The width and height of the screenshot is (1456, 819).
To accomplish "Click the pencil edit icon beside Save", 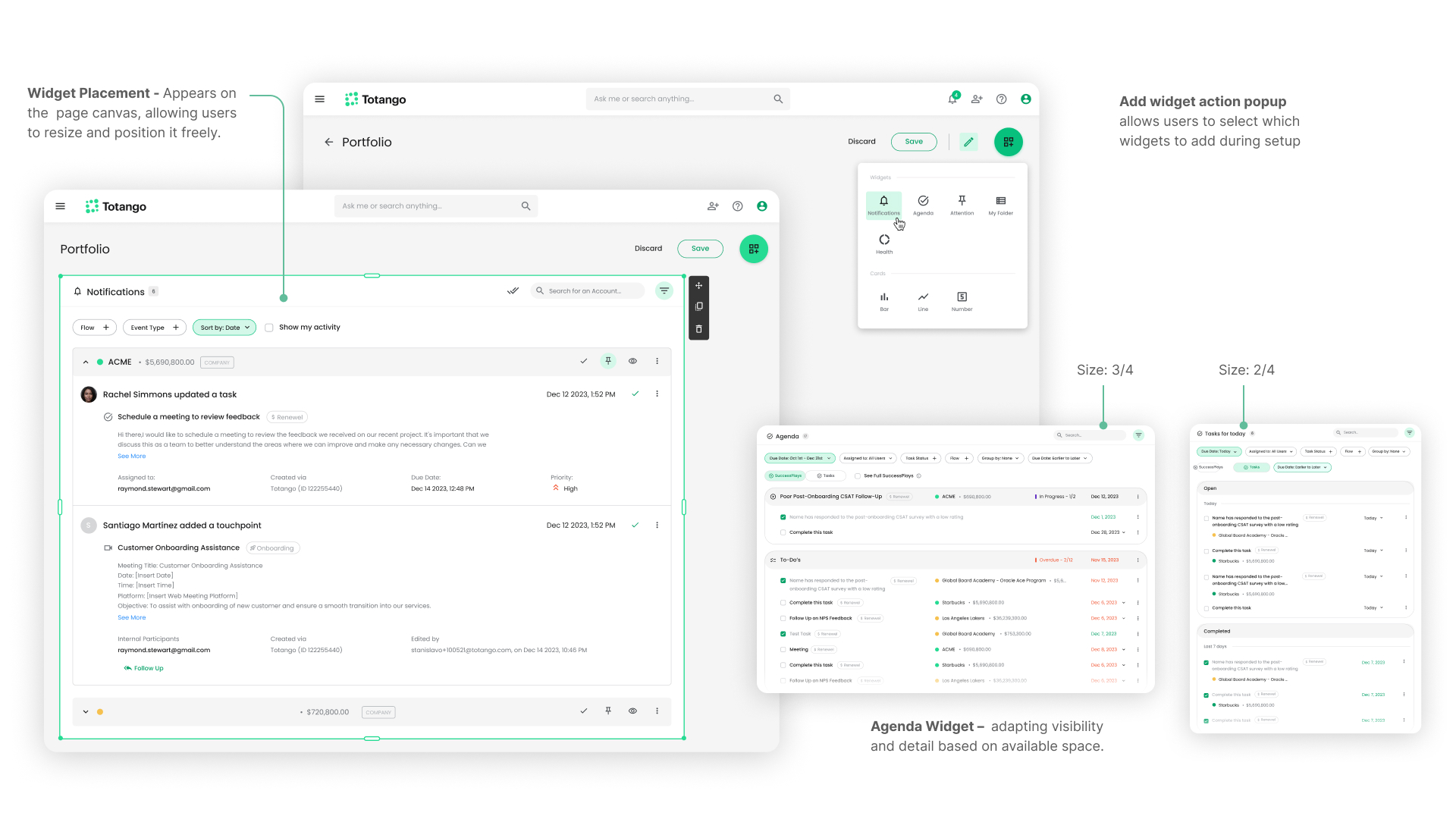I will point(968,142).
